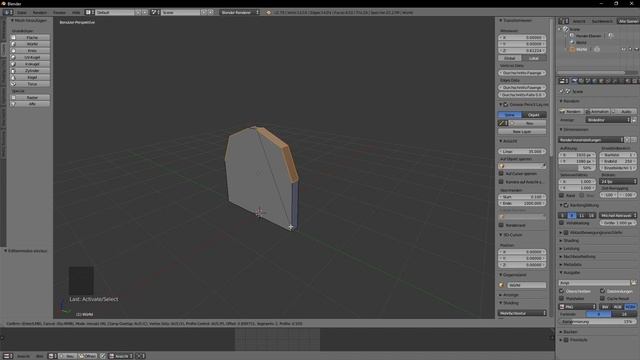Collapse the Transformieren panel
The image size is (640, 360).
[516, 20]
